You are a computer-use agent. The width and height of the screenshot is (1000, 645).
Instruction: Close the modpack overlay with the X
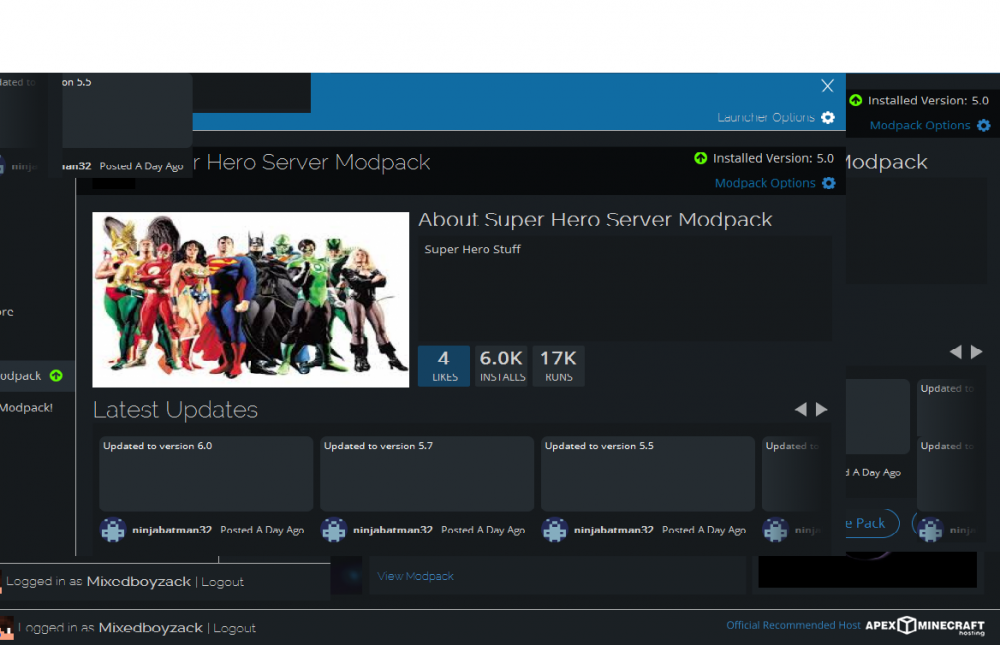pyautogui.click(x=827, y=85)
